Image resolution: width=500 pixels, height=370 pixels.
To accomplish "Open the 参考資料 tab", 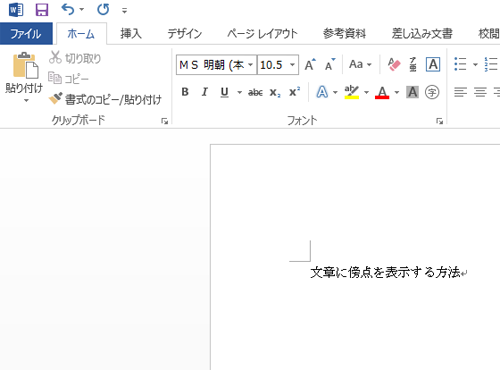I will coord(344,33).
